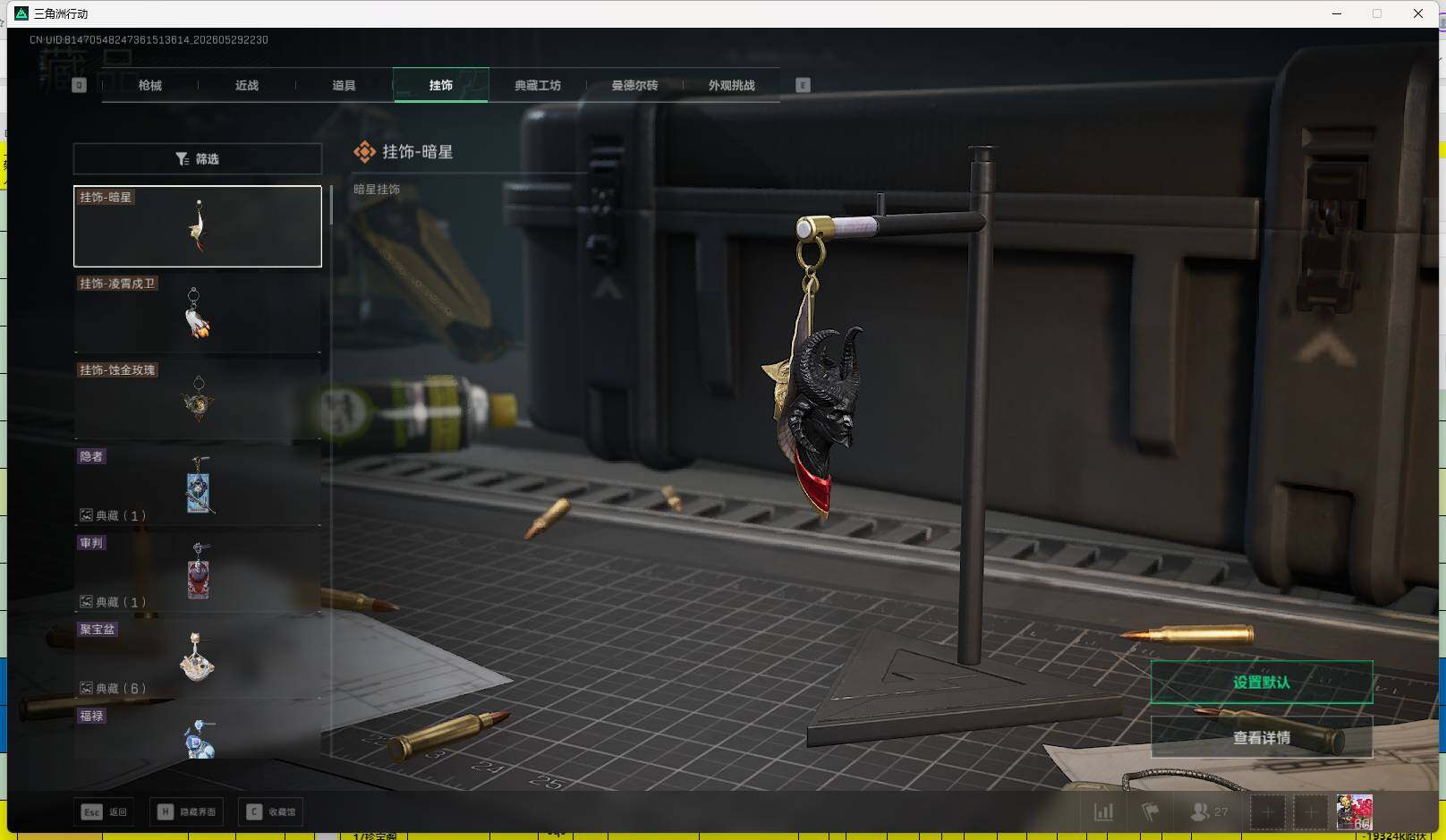Select the 聚宝盆 charm card
This screenshot has height=840, width=1446.
[198, 658]
